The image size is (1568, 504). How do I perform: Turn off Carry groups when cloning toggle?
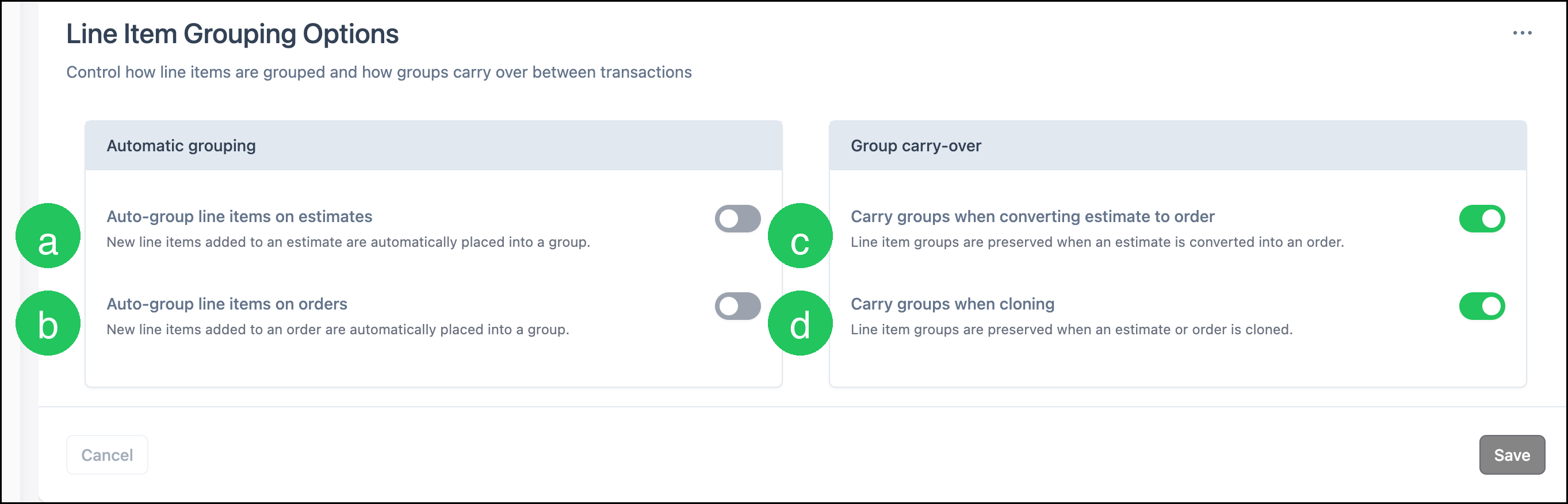(x=1482, y=306)
